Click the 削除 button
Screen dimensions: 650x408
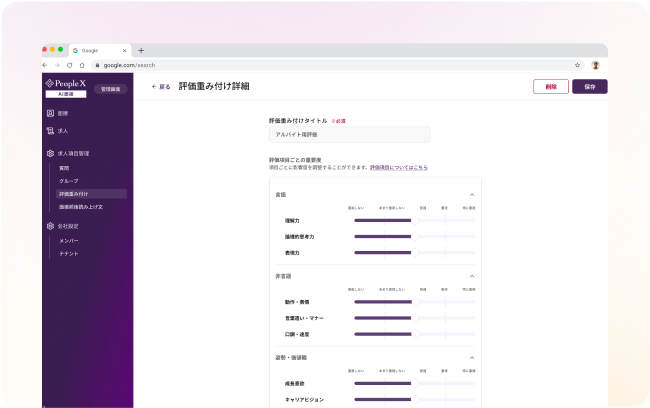[550, 87]
